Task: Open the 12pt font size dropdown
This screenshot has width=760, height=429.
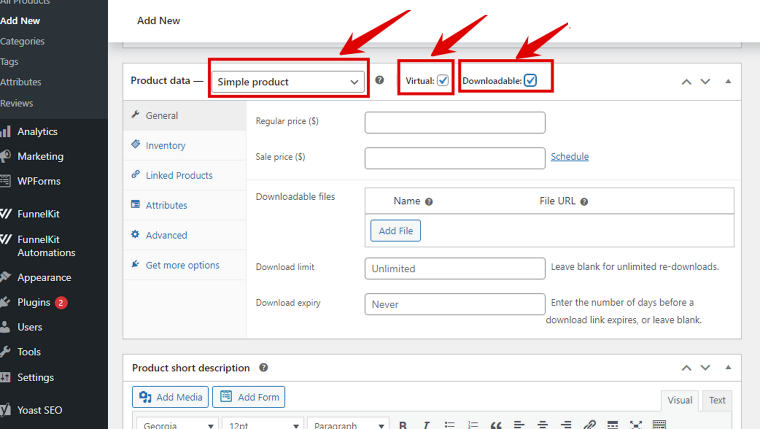Action: coord(263,425)
